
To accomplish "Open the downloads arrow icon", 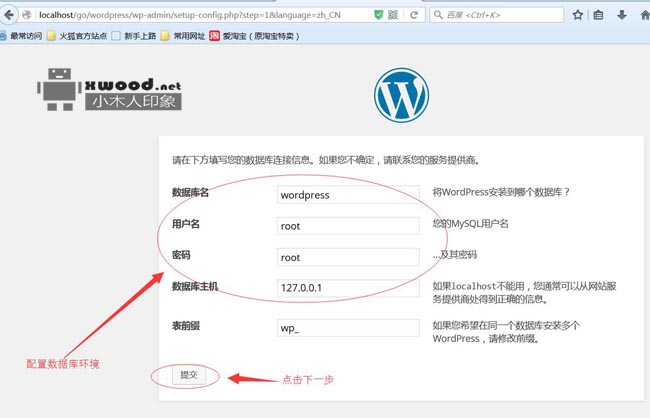I will tap(621, 15).
